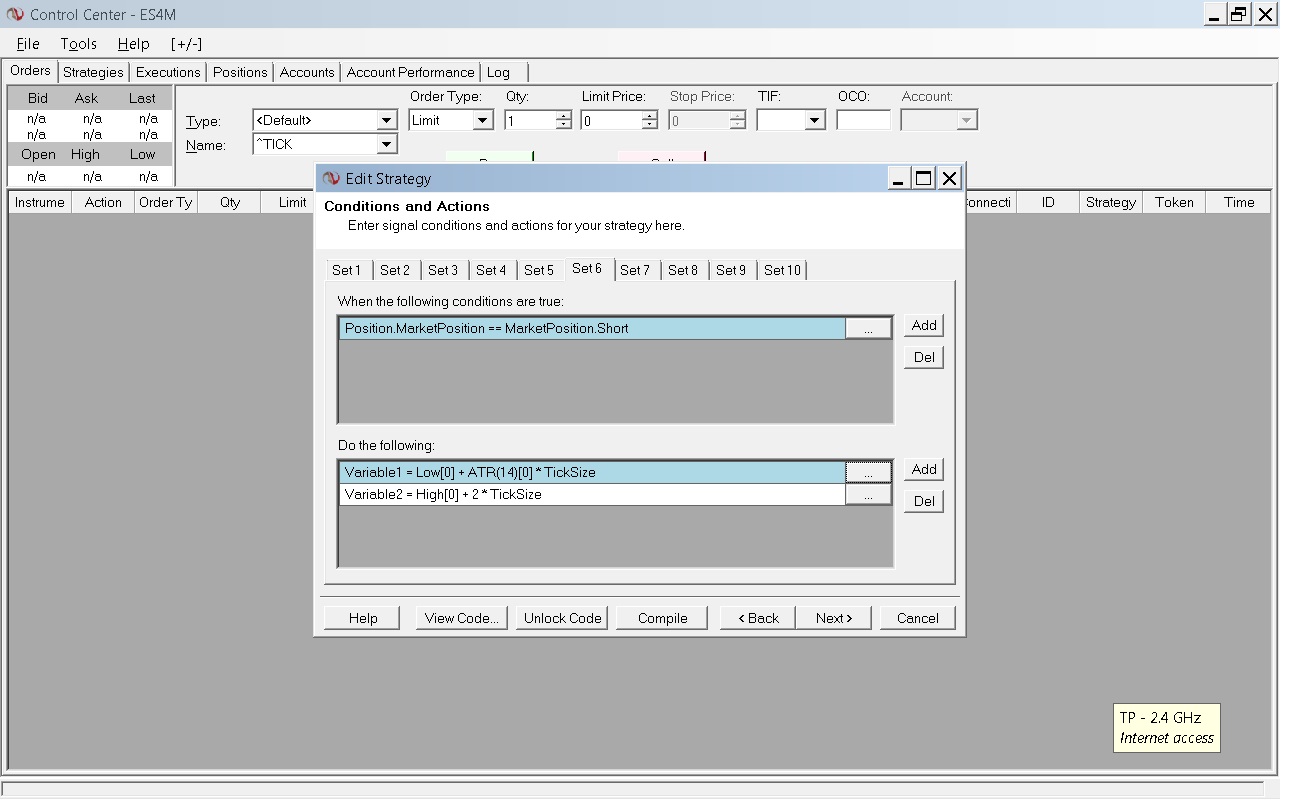Click the View Code... button

point(462,618)
